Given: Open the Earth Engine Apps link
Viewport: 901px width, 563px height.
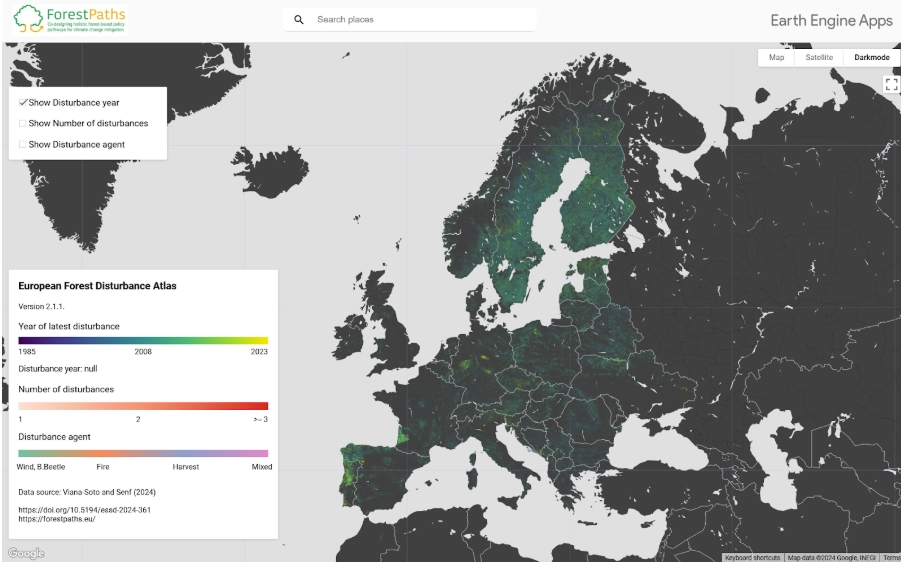Looking at the screenshot, I should tap(831, 21).
